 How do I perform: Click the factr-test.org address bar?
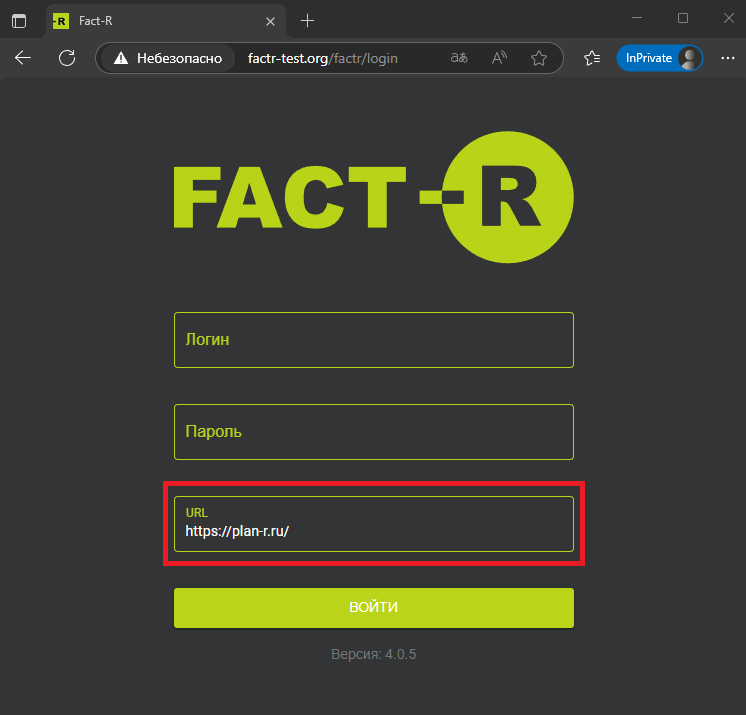(x=330, y=58)
